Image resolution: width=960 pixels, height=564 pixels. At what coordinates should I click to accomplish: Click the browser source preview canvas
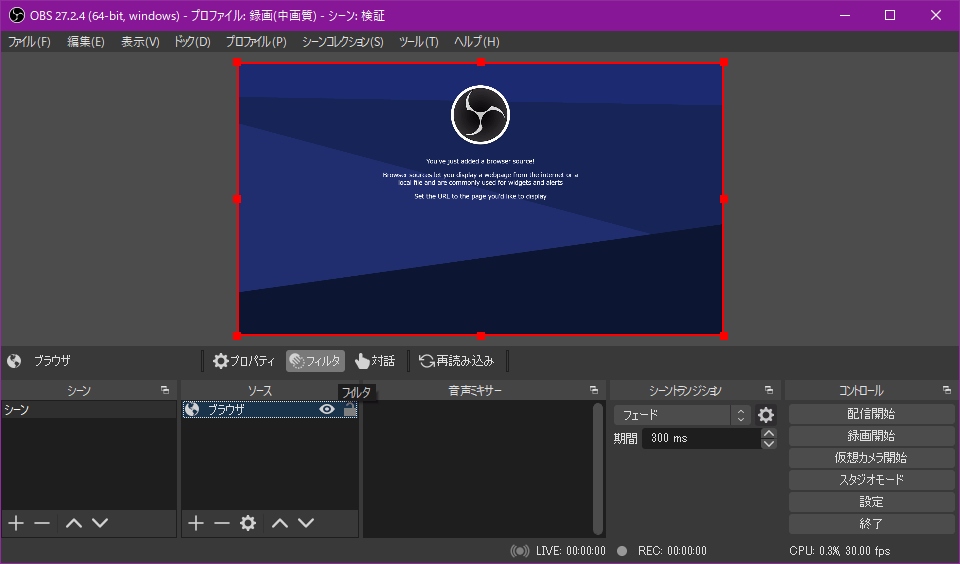481,199
